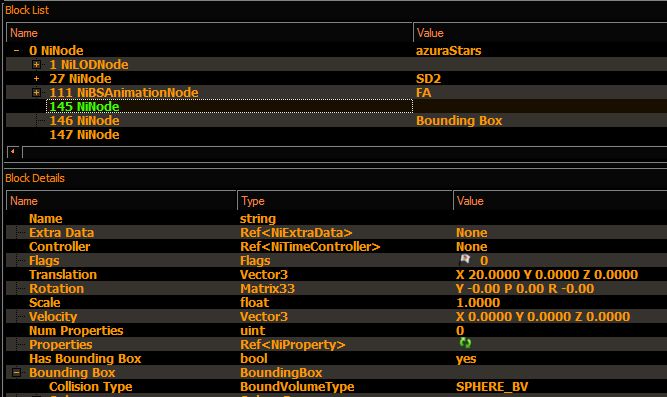Click the Bounding Box value of 146 NiNode
This screenshot has width=667, height=397.
point(459,120)
